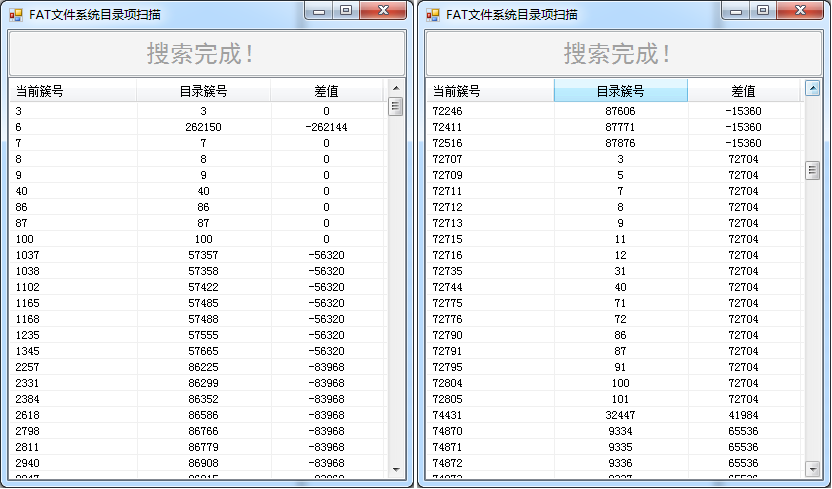Viewport: 832px width, 489px height.
Task: Click the left window's title bar app icon
Action: tap(15, 14)
